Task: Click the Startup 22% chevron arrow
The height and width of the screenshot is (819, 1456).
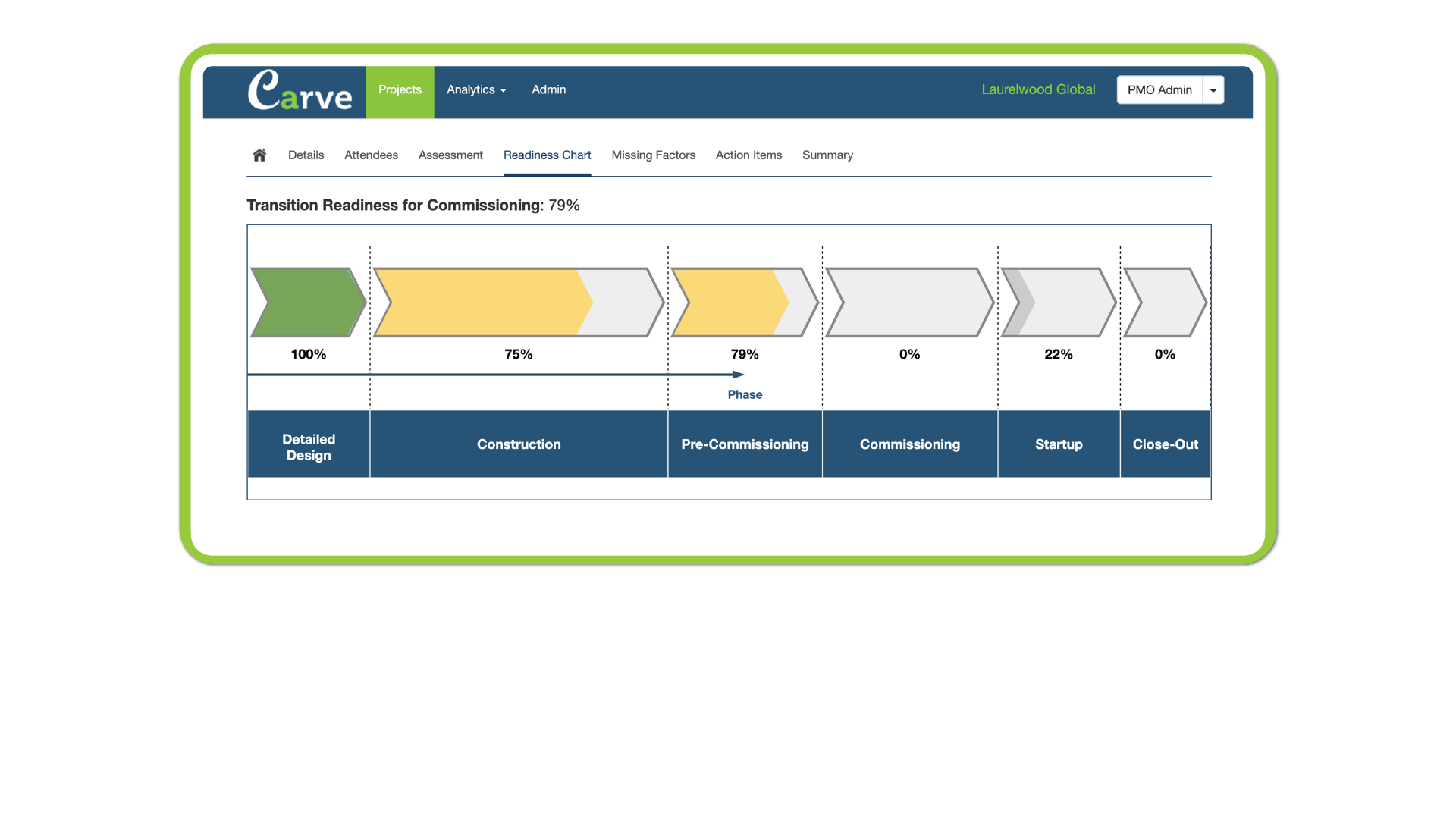Action: [x=1059, y=302]
